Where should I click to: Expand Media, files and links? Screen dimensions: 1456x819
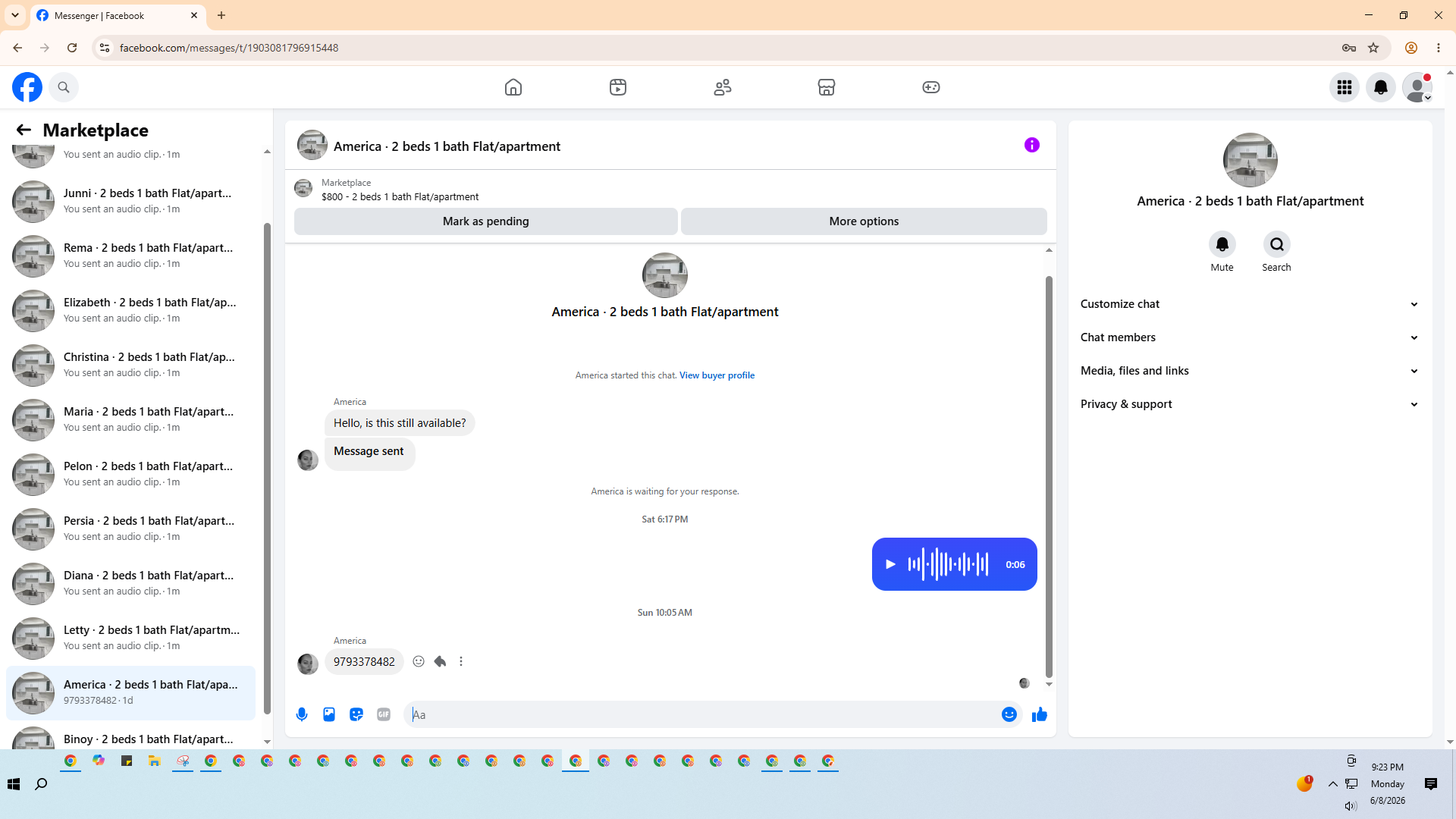[x=1250, y=371]
